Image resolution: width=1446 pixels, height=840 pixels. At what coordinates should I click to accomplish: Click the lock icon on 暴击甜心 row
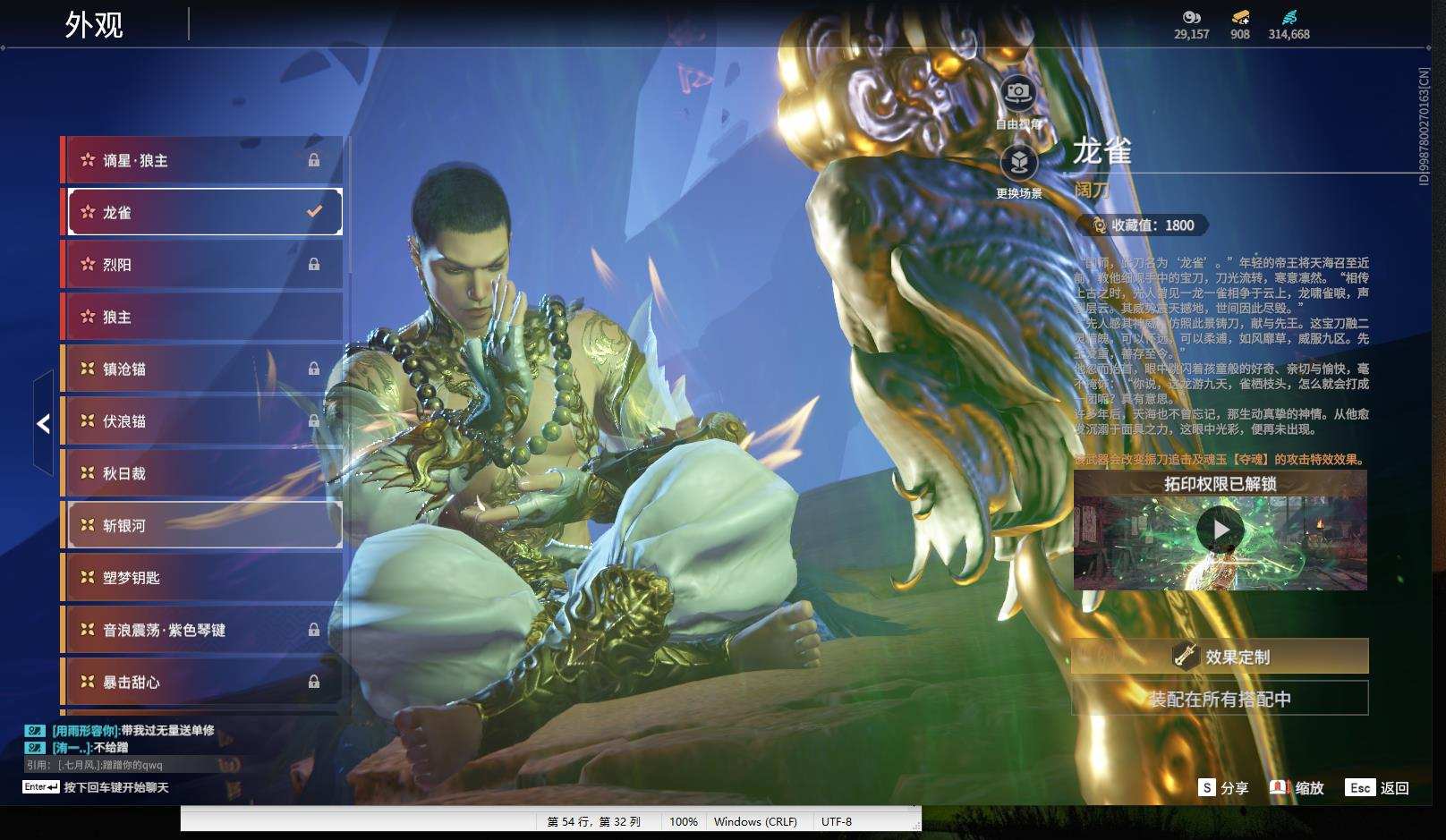314,682
